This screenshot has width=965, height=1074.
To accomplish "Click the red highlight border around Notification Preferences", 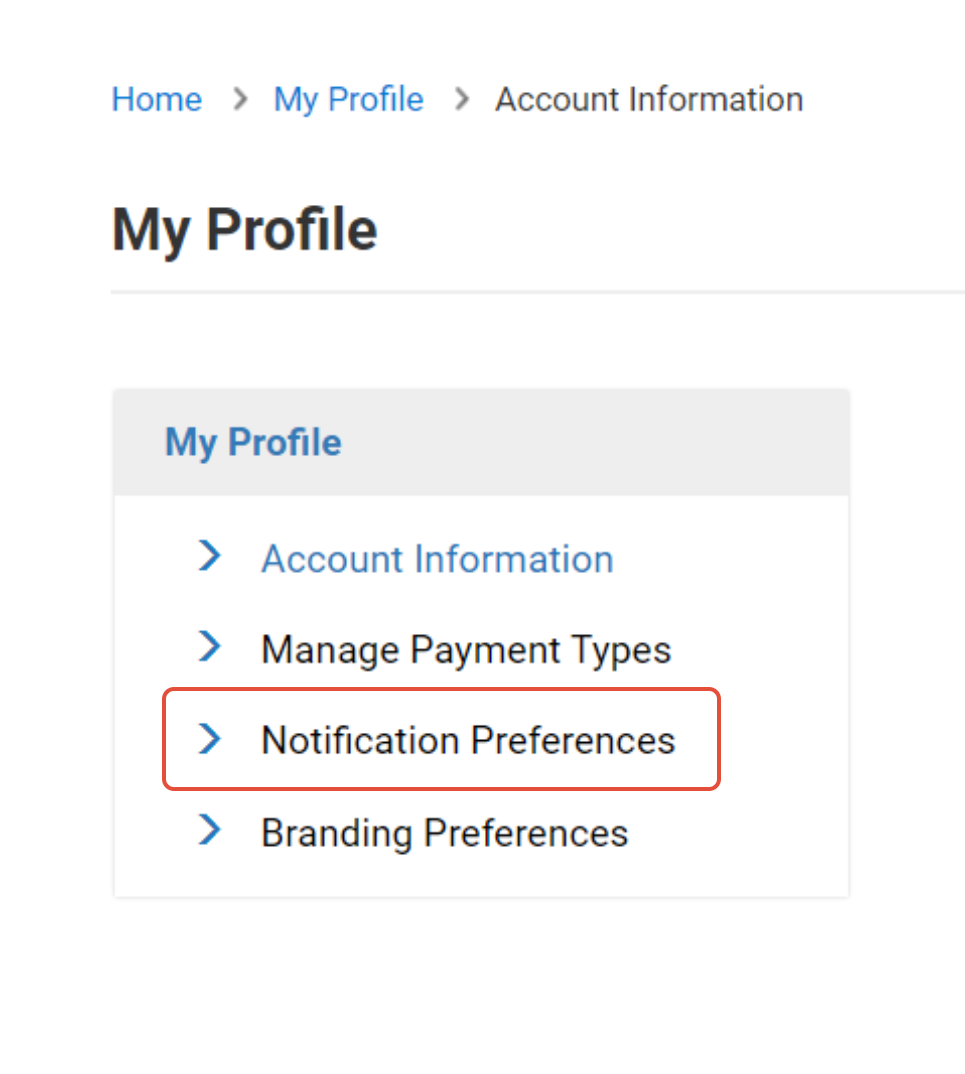I will 441,690.
